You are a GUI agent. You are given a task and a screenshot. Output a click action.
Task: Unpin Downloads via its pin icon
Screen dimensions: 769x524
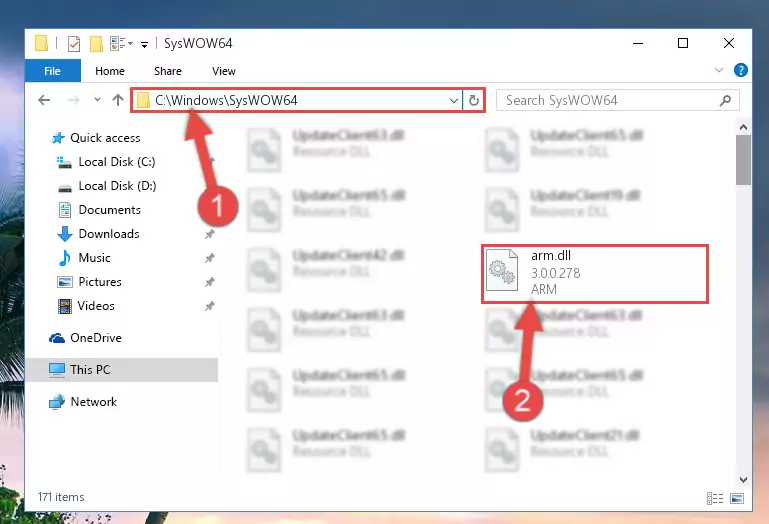click(x=210, y=234)
